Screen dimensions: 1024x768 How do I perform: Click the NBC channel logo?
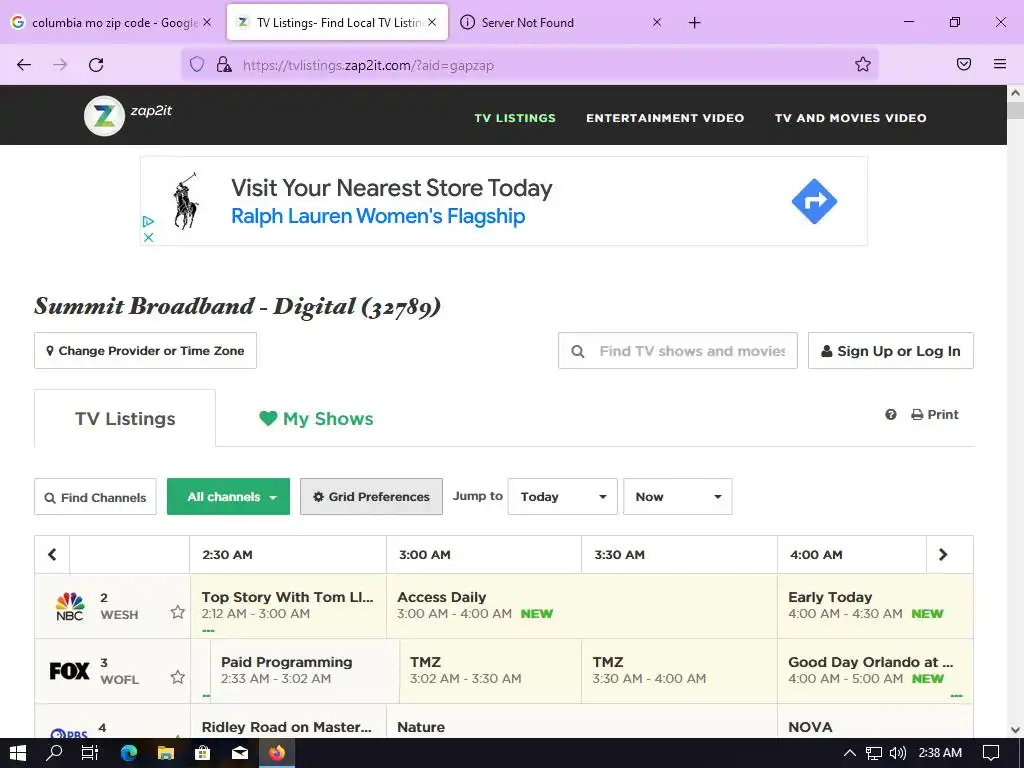(70, 606)
